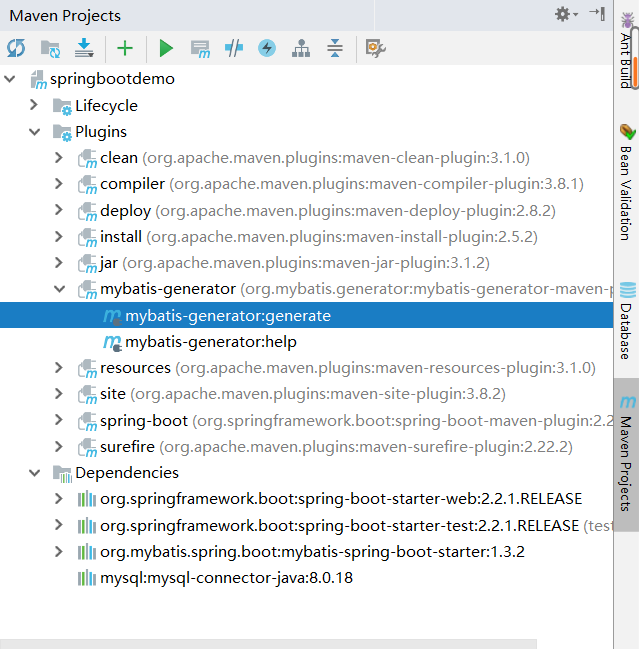Select mysql-connector-java:8.0.18 dependency
Screen dimensions: 639x649
tap(226, 578)
